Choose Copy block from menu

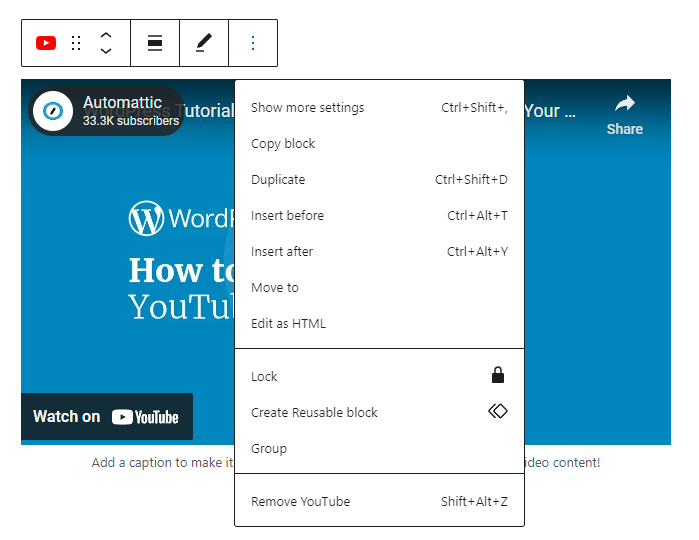pyautogui.click(x=379, y=144)
